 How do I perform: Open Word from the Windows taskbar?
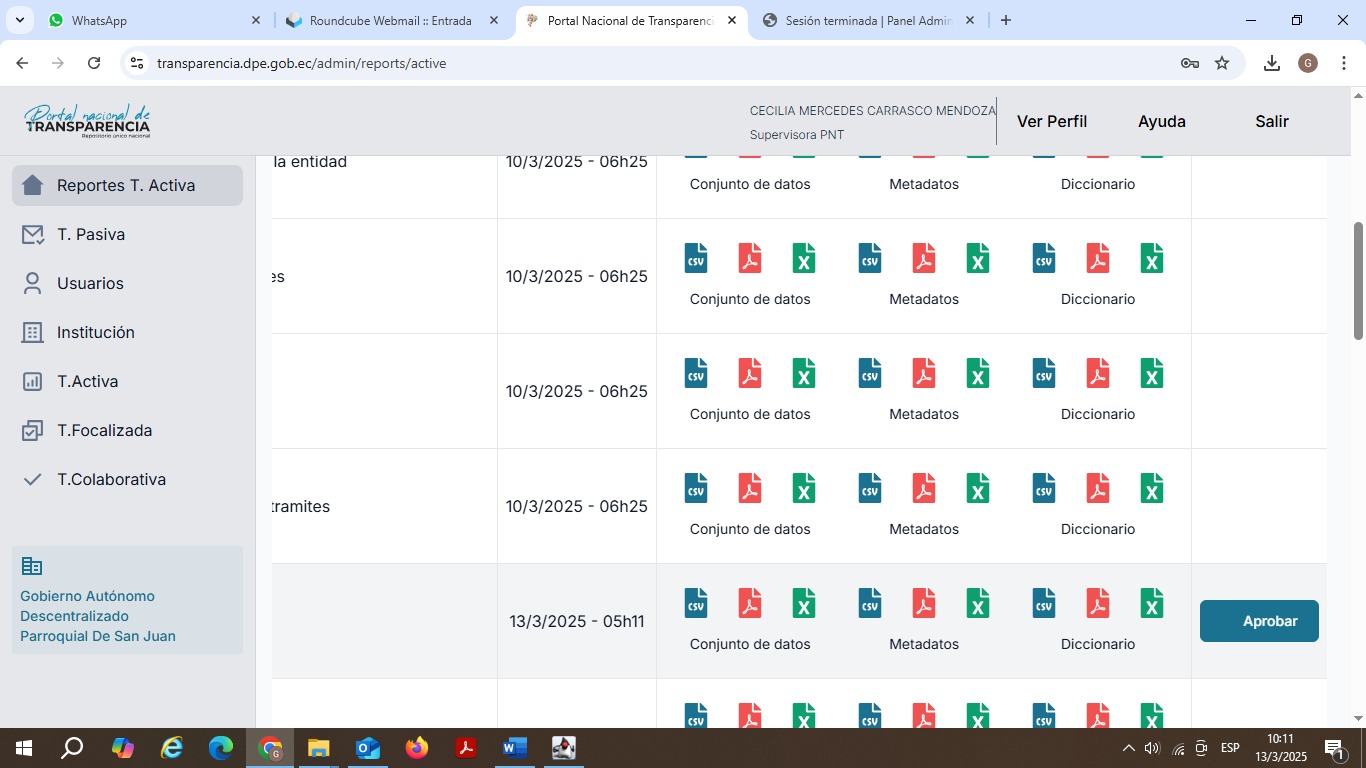[x=514, y=748]
